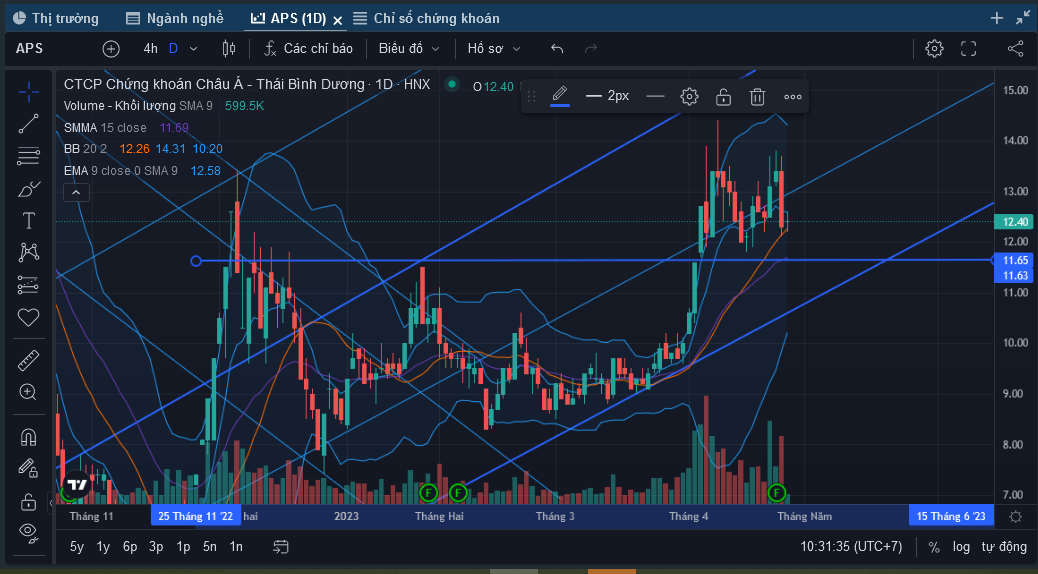Image resolution: width=1038 pixels, height=574 pixels.
Task: Collapse the indicator legend with chevron
Action: click(76, 193)
